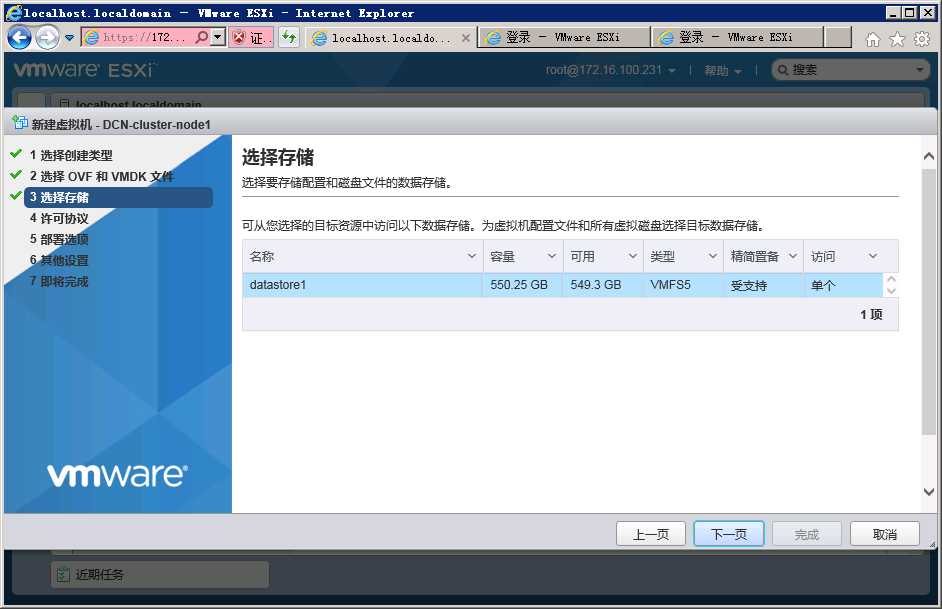Open the IE Tools gear icon
This screenshot has width=942, height=609.
coord(922,40)
